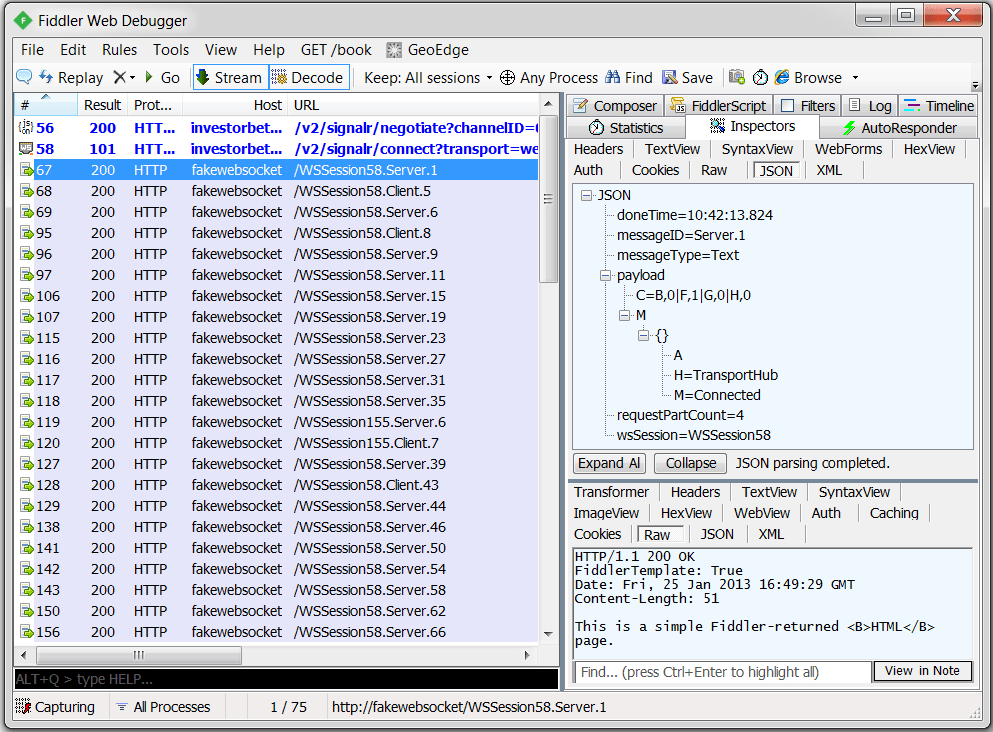Screen dimensions: 993x732
Task: Click the session timer clock icon
Action: [x=760, y=77]
